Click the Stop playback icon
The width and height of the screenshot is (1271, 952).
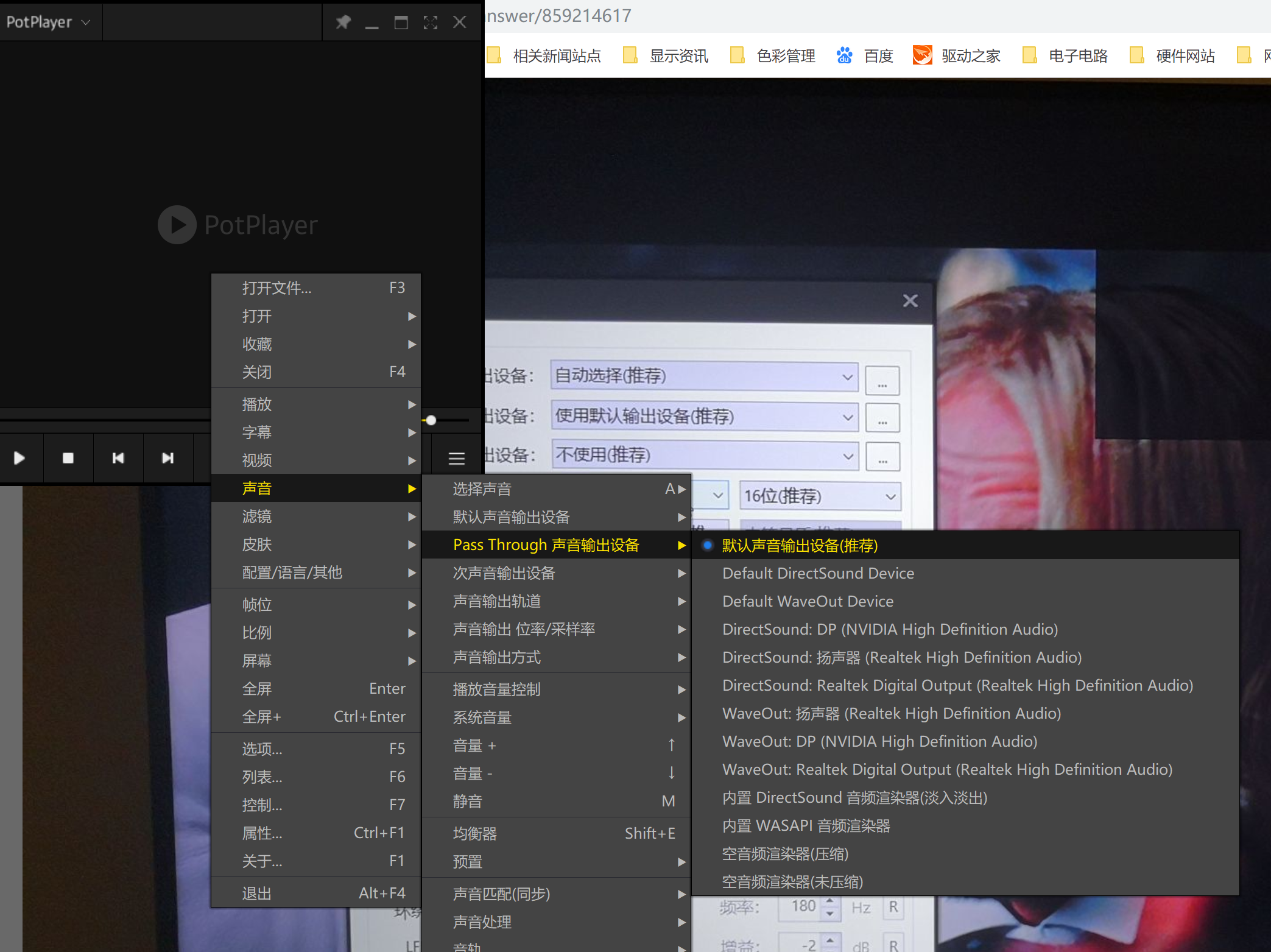click(68, 458)
